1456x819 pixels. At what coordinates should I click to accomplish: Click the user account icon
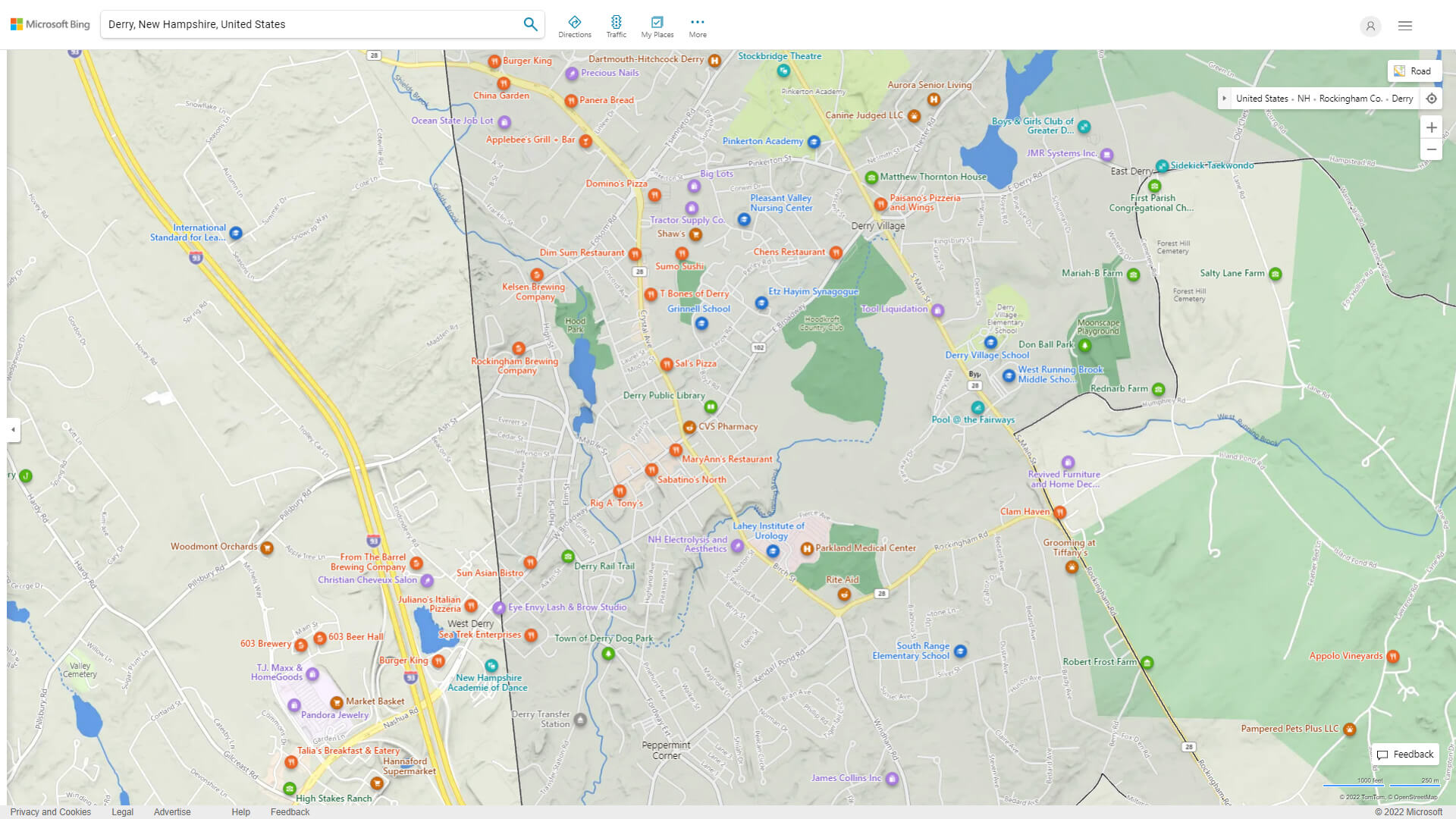(1370, 26)
